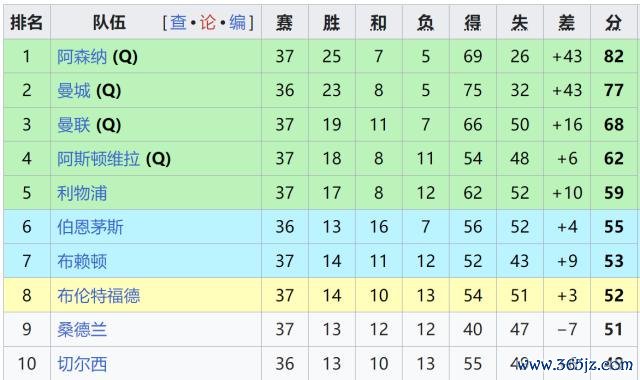Click Arsenal's 82 points cell
640x380 pixels.
(613, 56)
